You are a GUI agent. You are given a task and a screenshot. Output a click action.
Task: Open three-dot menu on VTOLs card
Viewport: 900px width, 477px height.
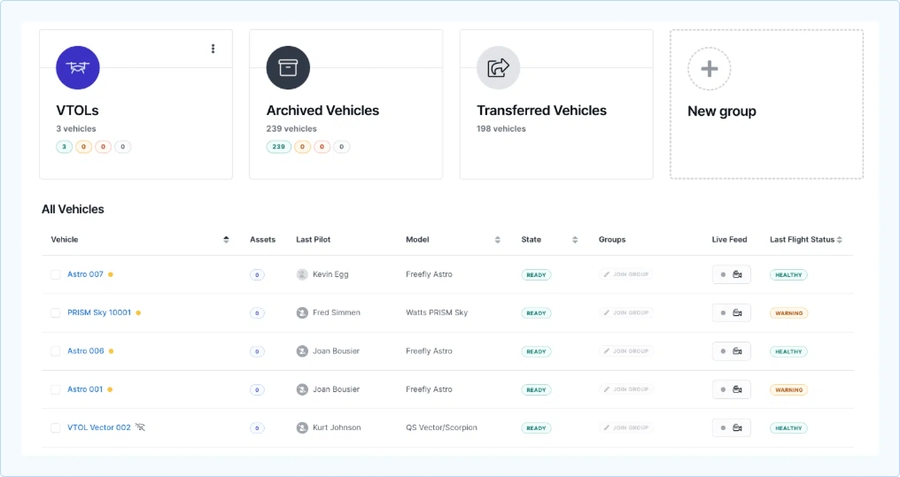pos(213,49)
